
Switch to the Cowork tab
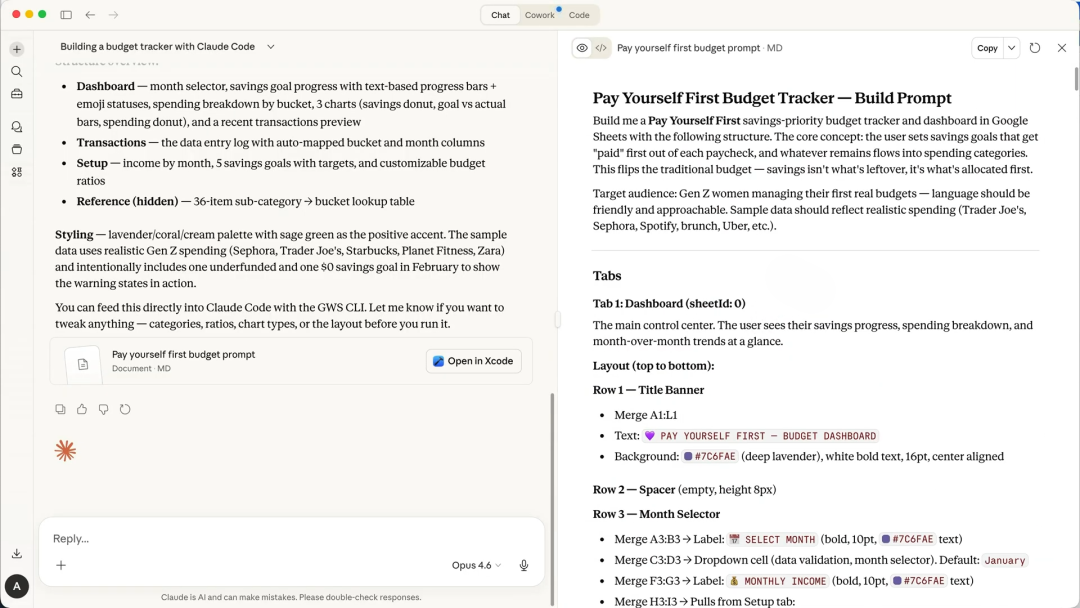pos(539,15)
